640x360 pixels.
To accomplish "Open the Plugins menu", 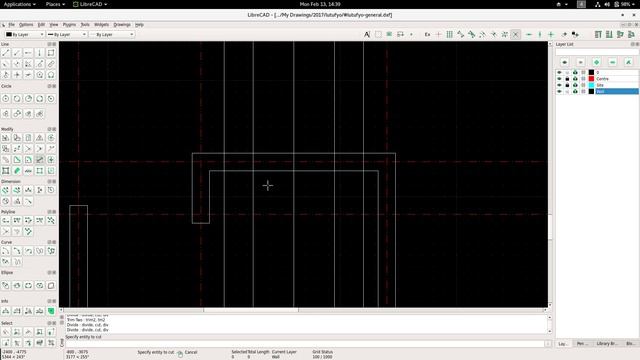I will click(x=69, y=25).
